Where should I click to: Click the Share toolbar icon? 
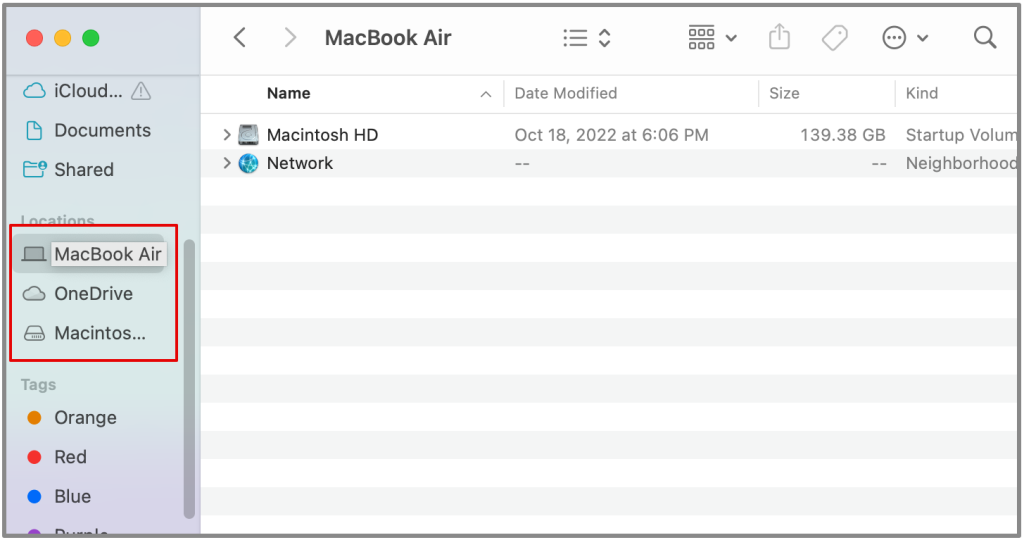click(779, 37)
